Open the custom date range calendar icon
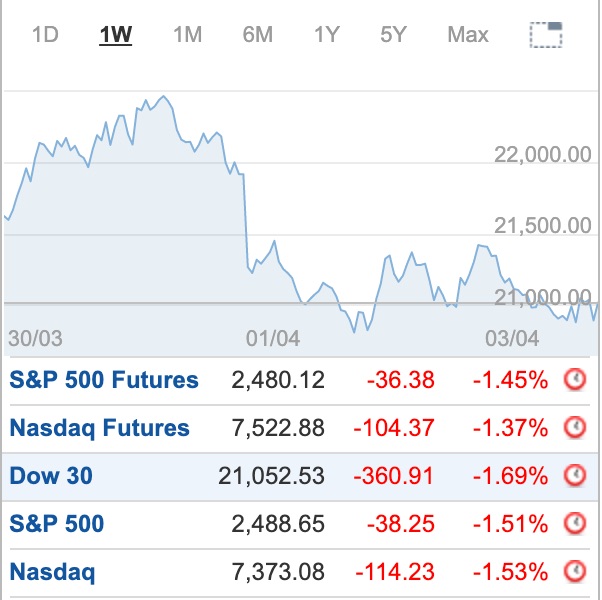This screenshot has height=600, width=602. 546,35
